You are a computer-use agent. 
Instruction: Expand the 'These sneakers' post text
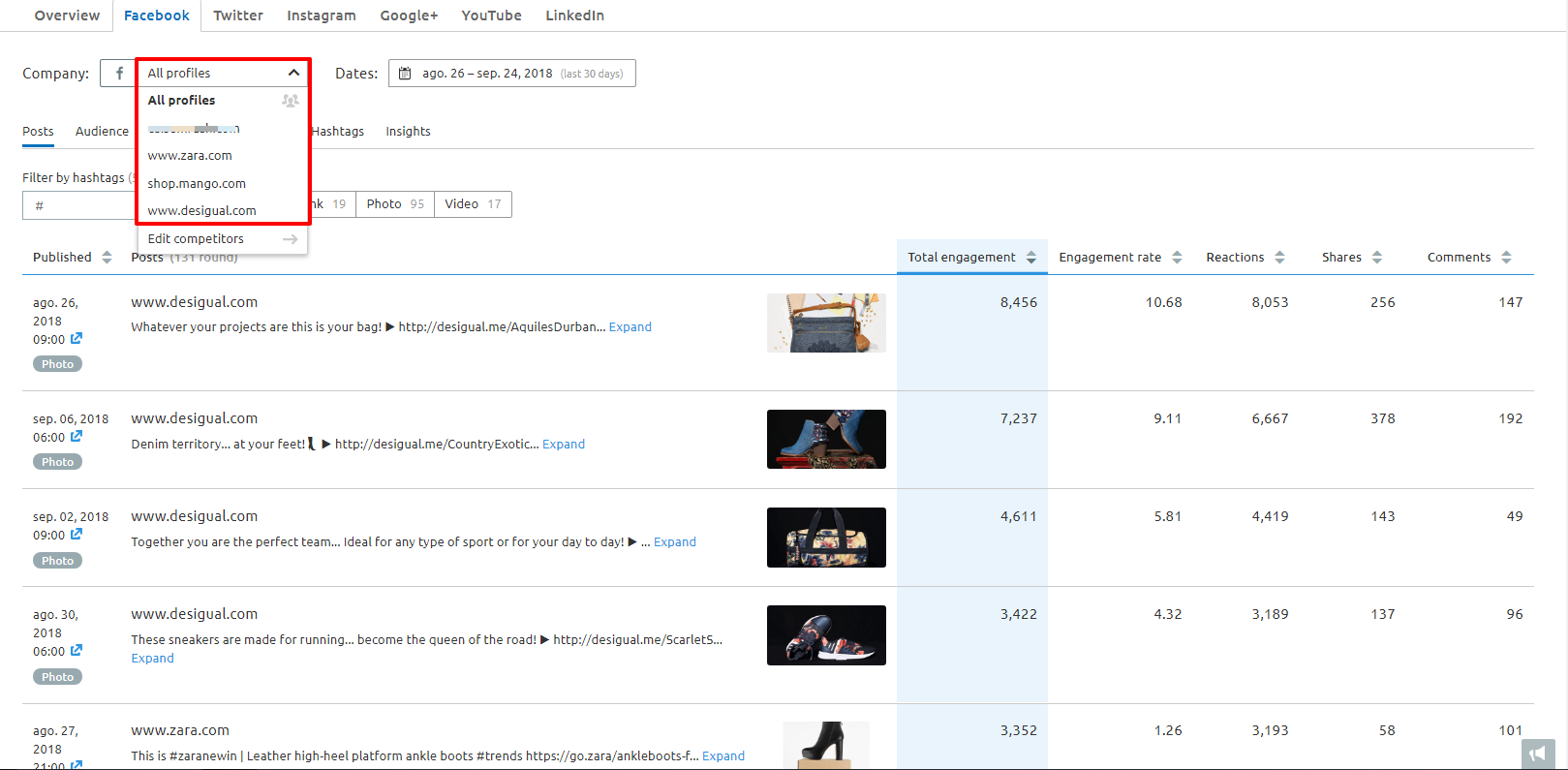(x=153, y=659)
